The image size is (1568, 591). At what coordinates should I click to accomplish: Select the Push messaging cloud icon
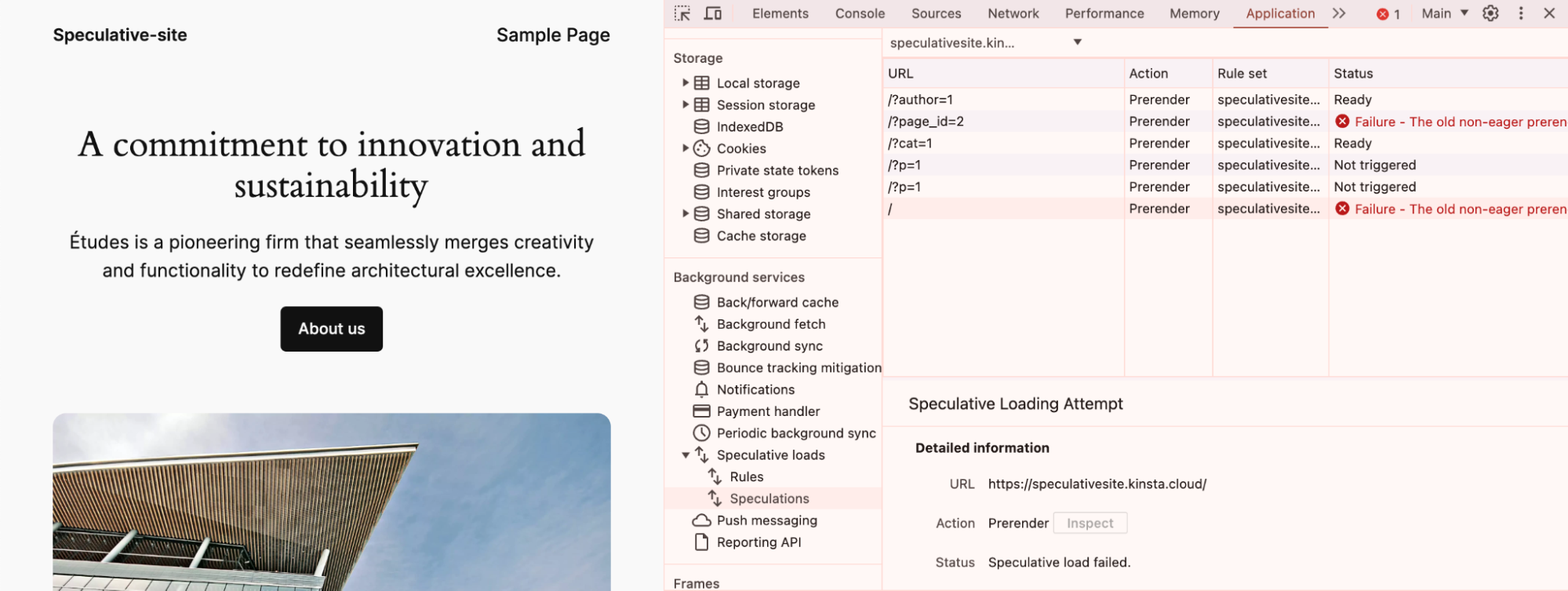(701, 520)
